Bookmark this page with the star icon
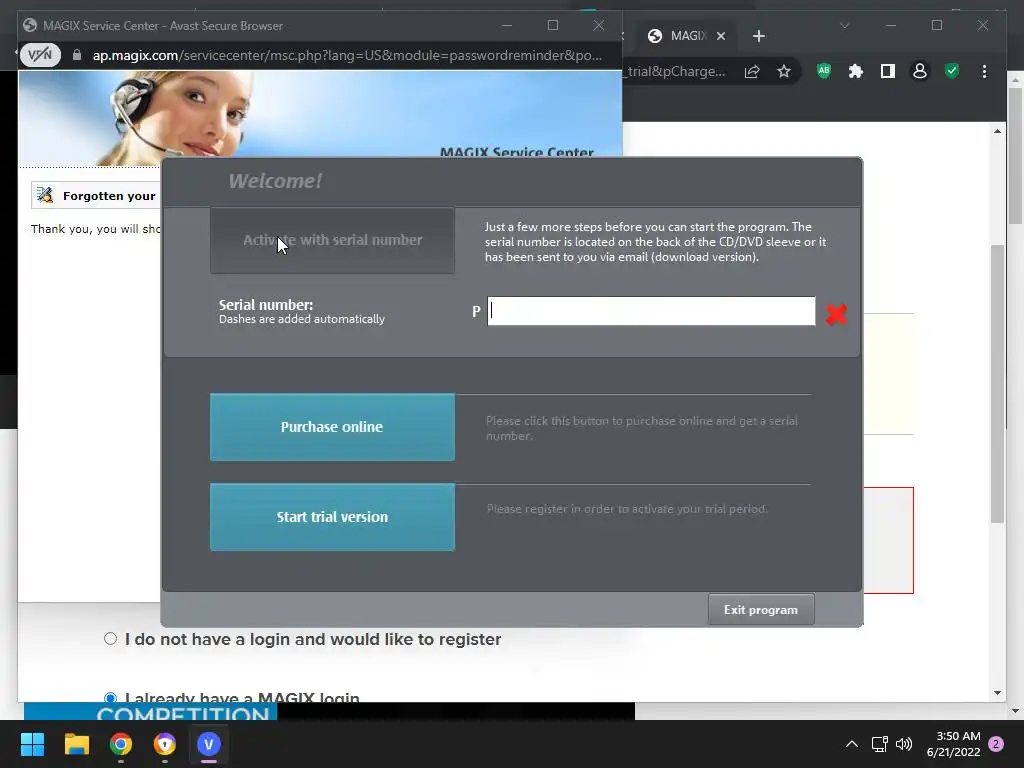Screen dimensions: 1024x768 784,71
